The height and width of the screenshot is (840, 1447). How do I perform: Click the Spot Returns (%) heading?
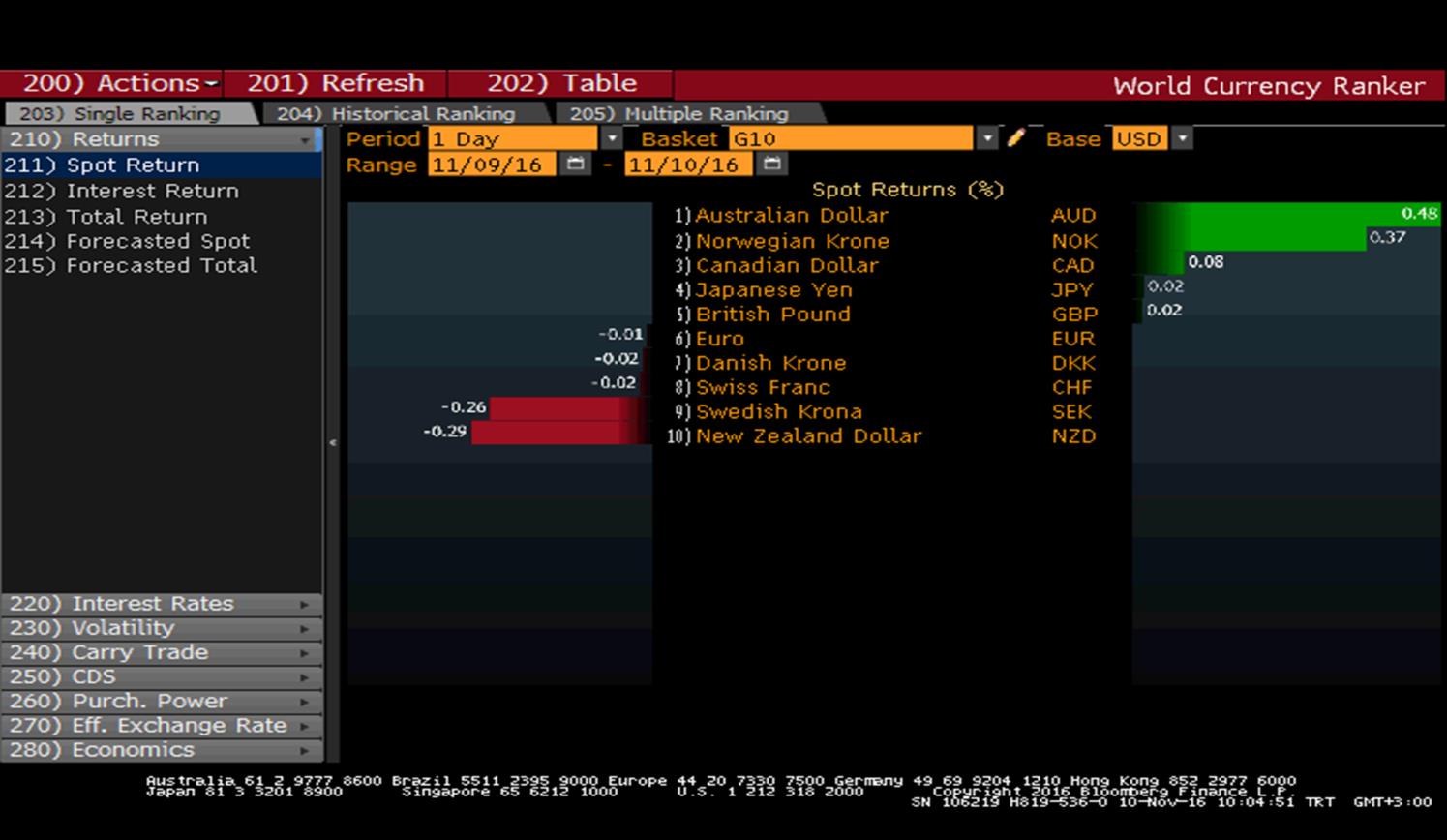click(x=907, y=190)
